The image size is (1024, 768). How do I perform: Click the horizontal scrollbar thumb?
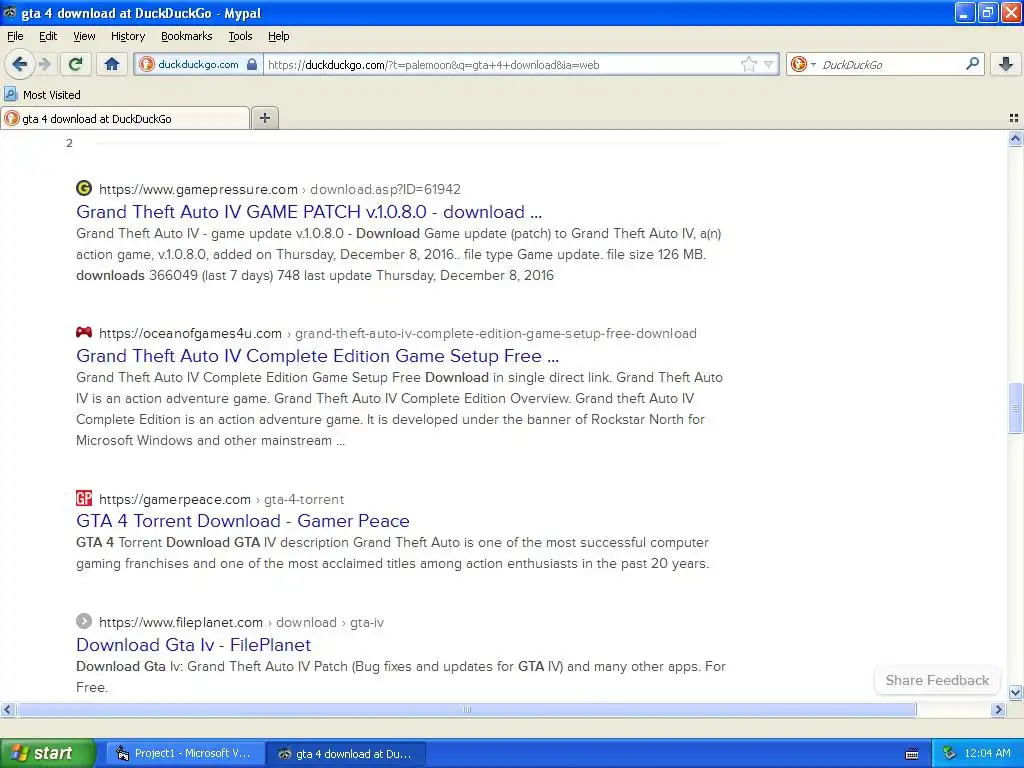pos(466,709)
